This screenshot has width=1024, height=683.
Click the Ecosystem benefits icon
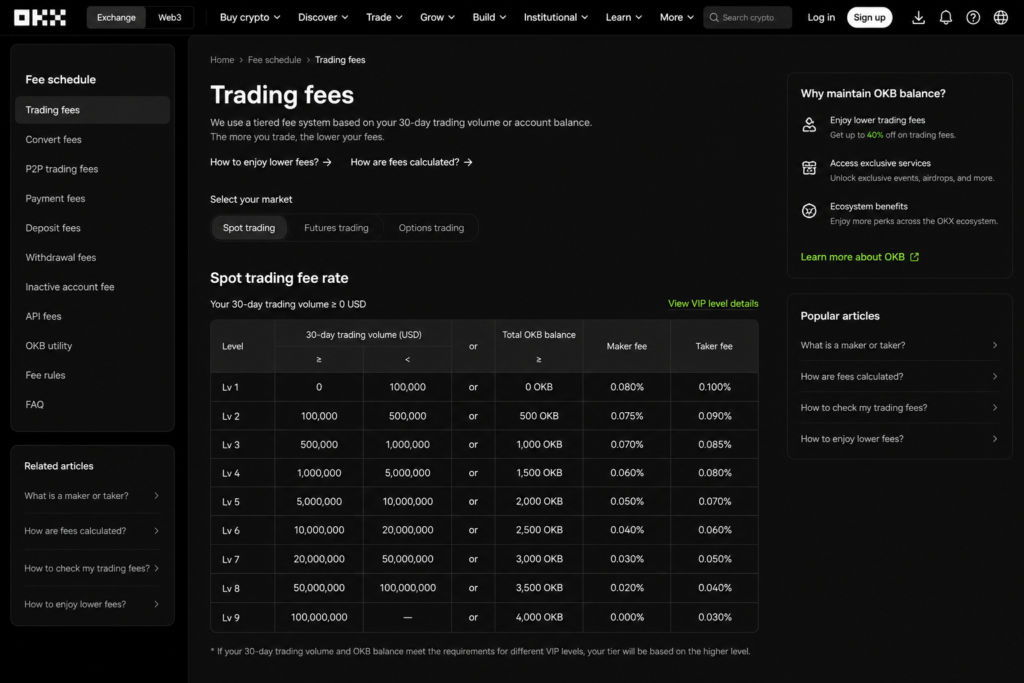[x=809, y=211]
